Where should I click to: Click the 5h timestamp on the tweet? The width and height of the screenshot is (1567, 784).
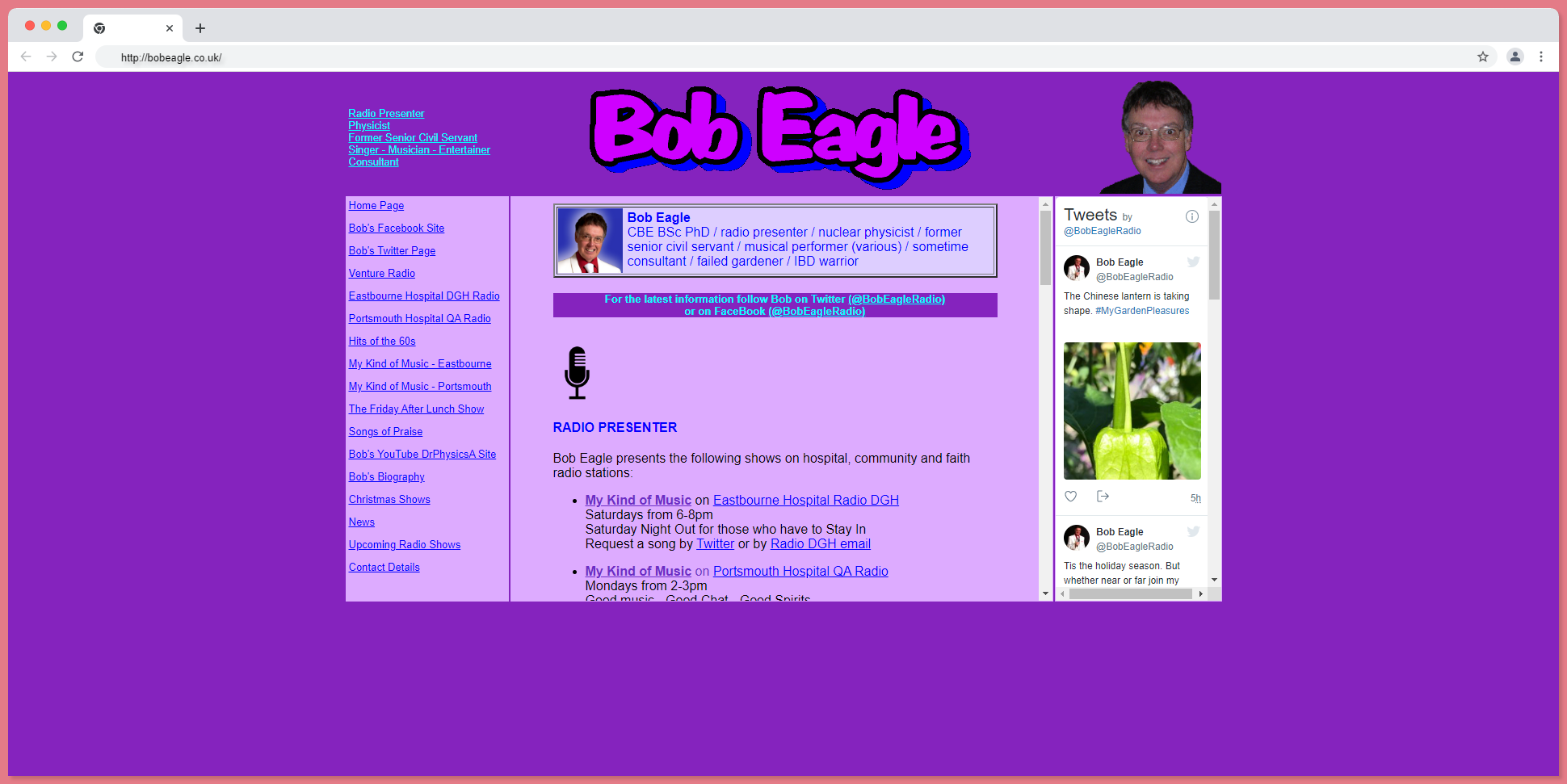coord(1195,498)
